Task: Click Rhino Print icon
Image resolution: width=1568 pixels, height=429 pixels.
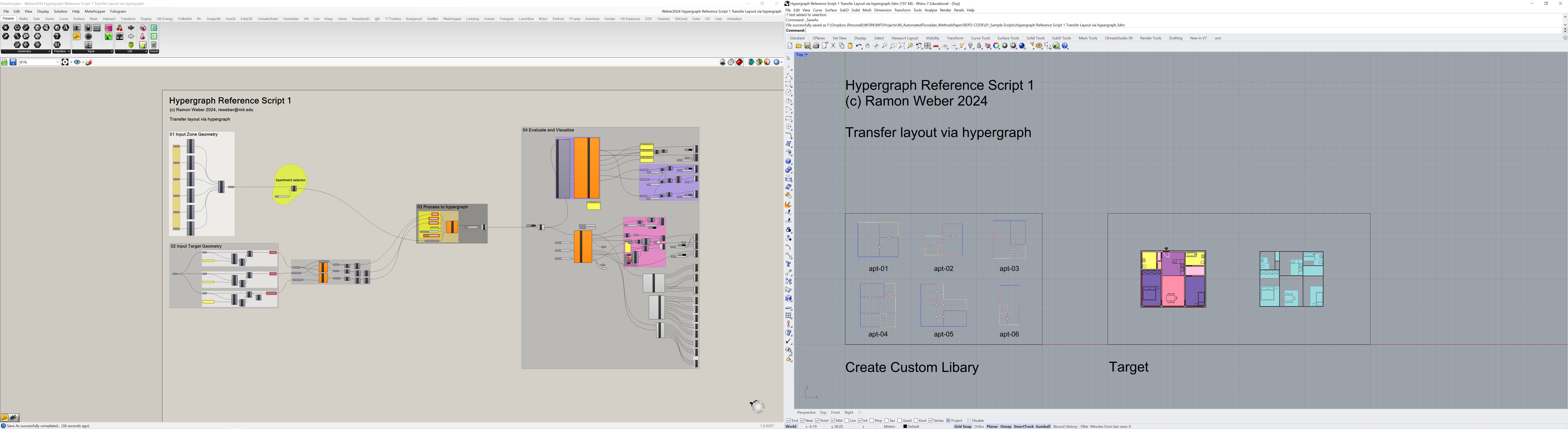Action: (x=816, y=46)
